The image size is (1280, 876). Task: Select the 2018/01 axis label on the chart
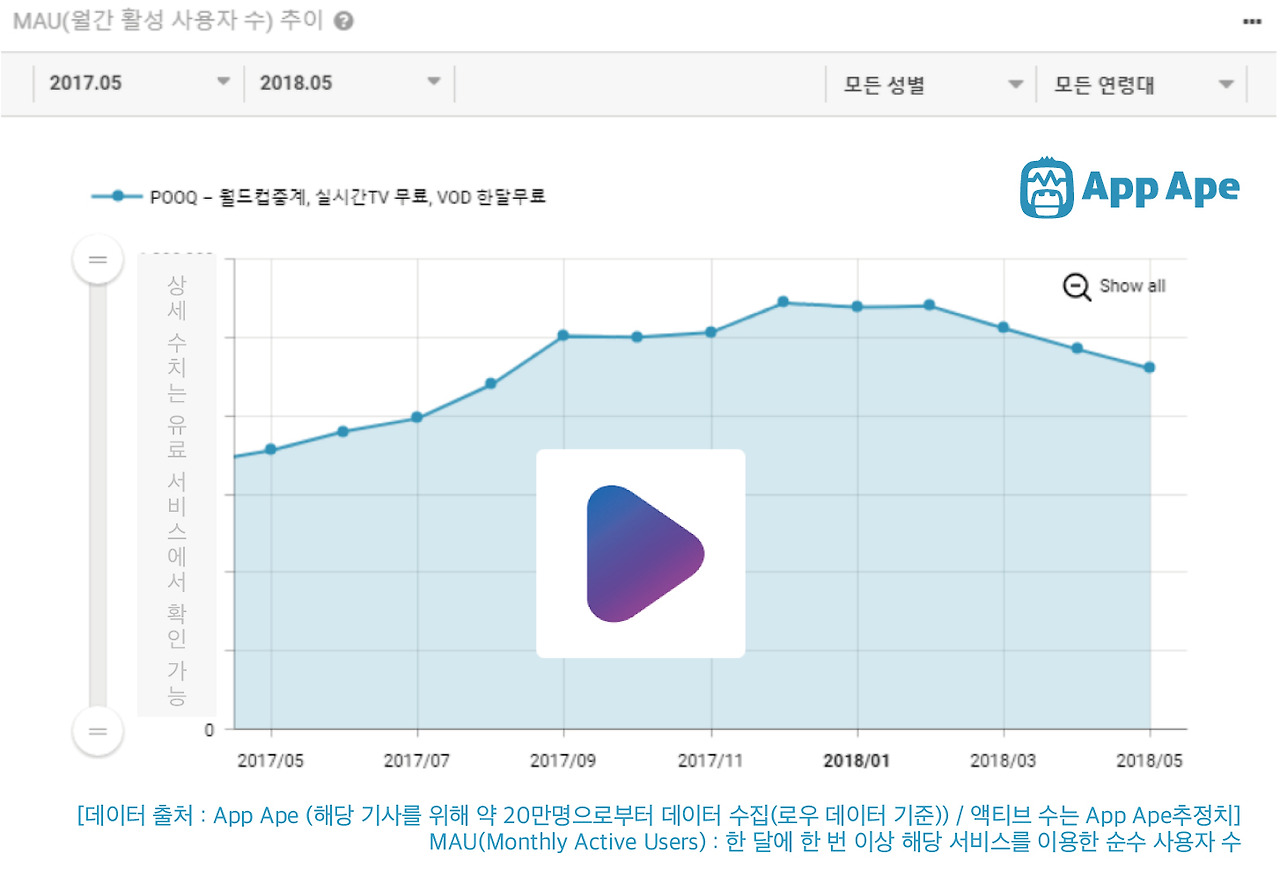pyautogui.click(x=857, y=761)
